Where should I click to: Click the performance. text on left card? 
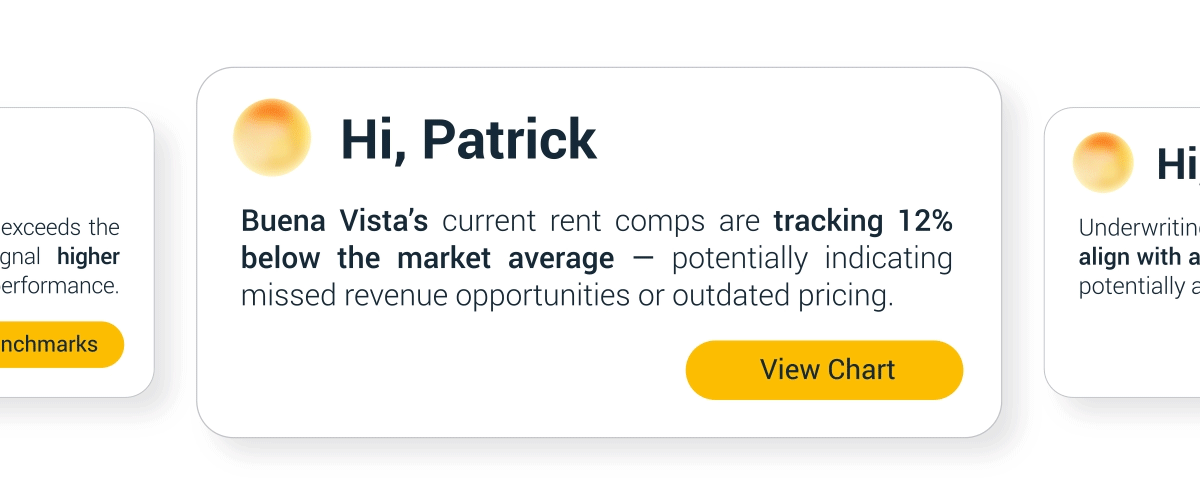[x=60, y=285]
